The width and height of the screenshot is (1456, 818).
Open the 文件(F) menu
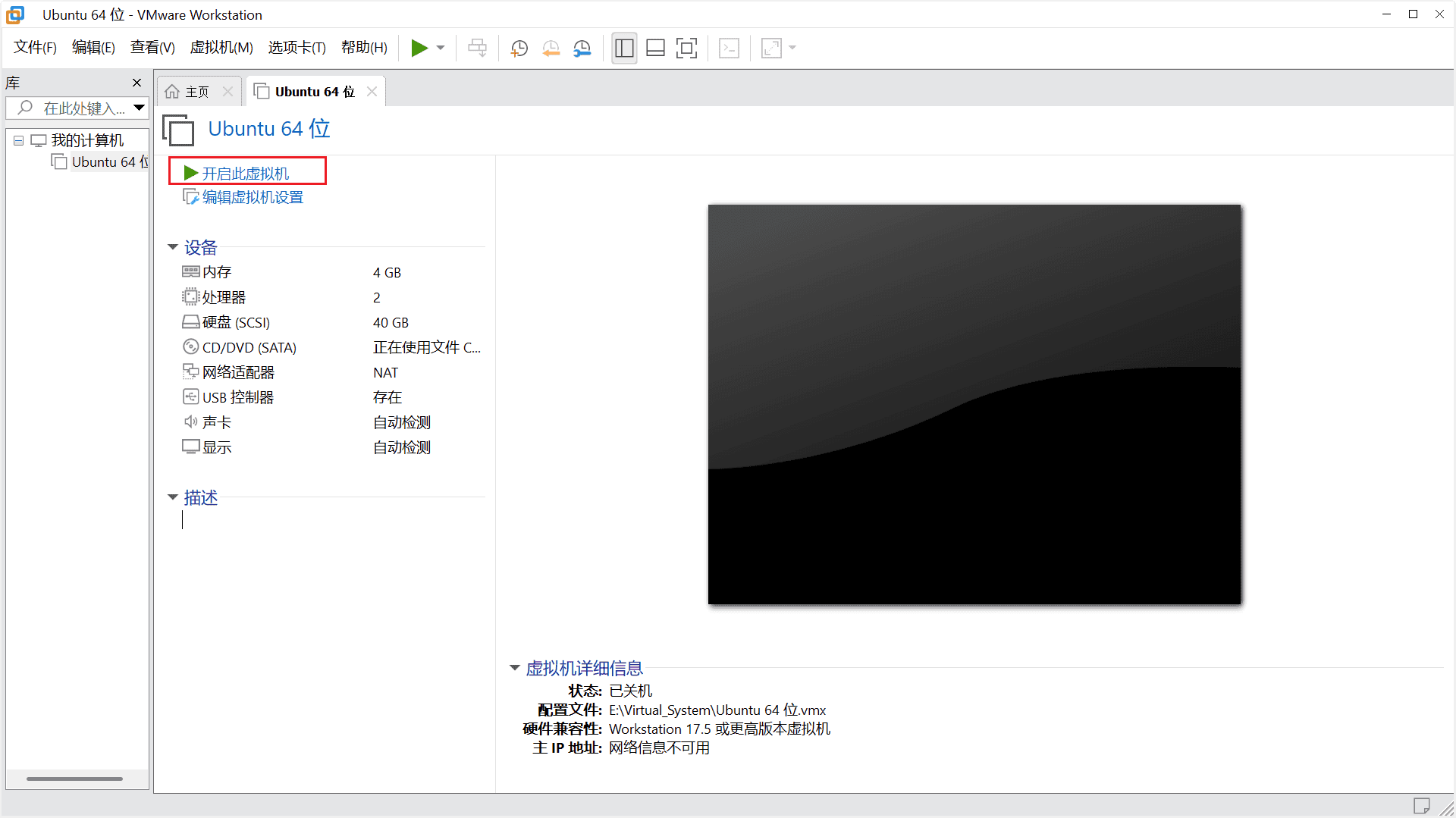tap(35, 48)
